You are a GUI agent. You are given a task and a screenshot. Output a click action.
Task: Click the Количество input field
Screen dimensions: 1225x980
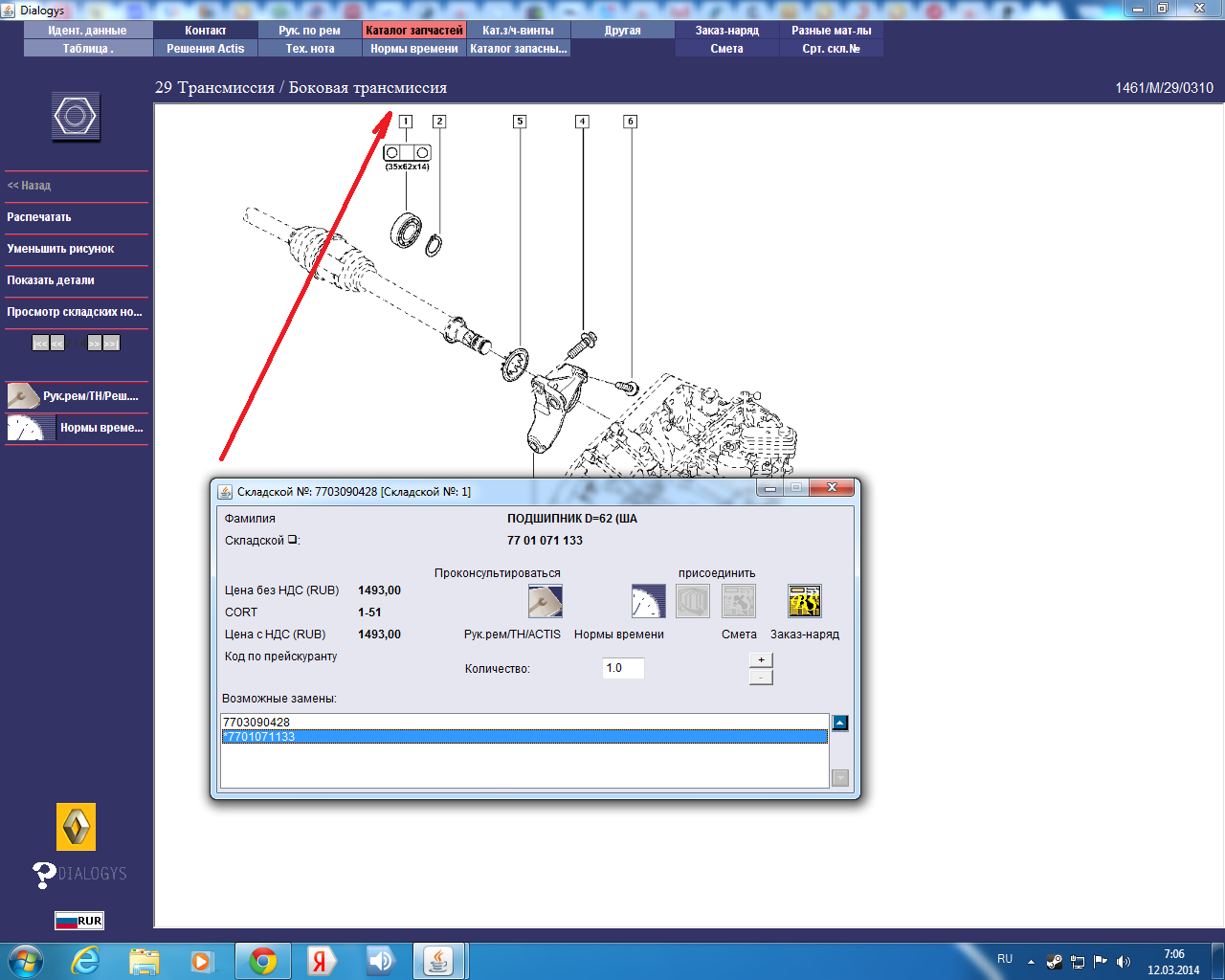[623, 668]
